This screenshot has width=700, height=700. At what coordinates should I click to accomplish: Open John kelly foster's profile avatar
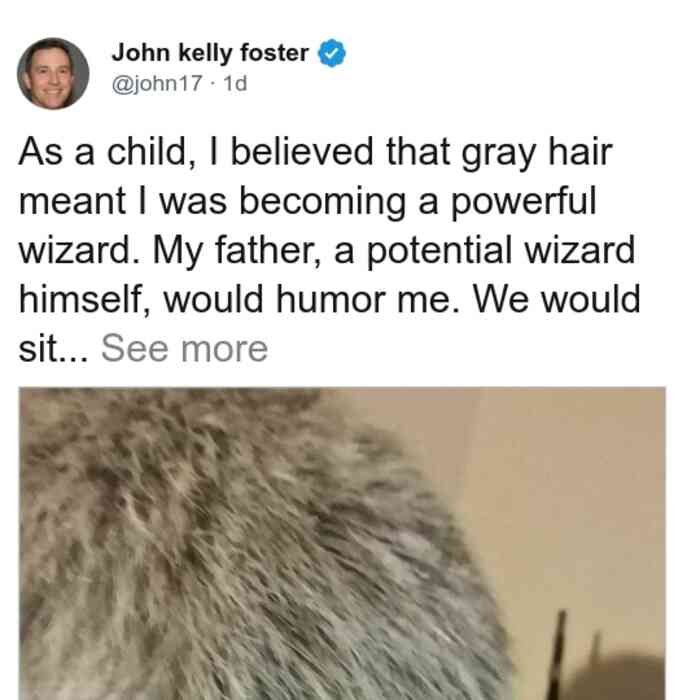(x=53, y=74)
